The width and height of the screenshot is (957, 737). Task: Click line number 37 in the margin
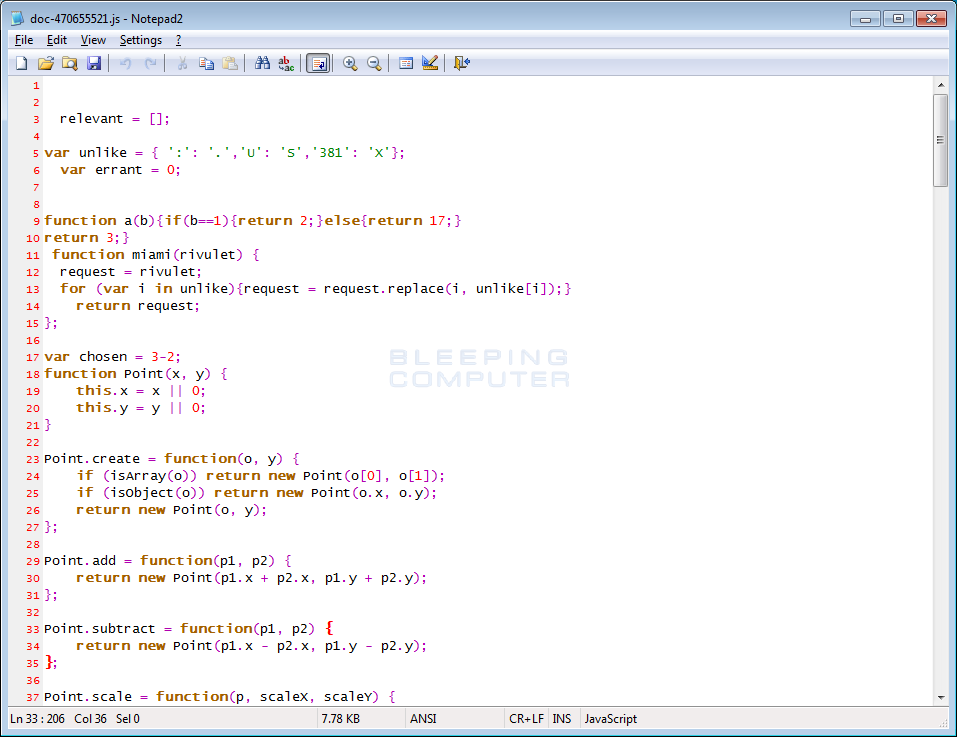(x=32, y=697)
